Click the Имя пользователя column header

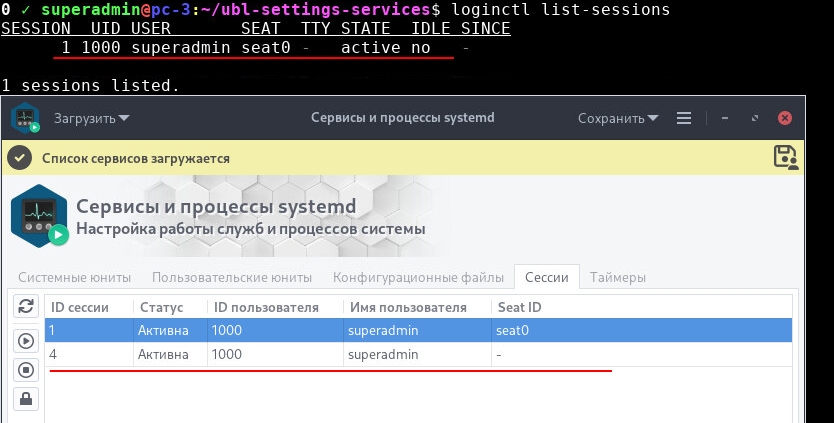click(407, 307)
